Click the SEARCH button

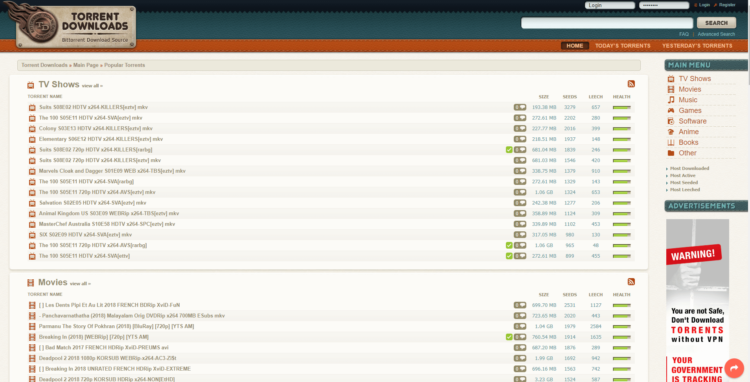coord(716,23)
